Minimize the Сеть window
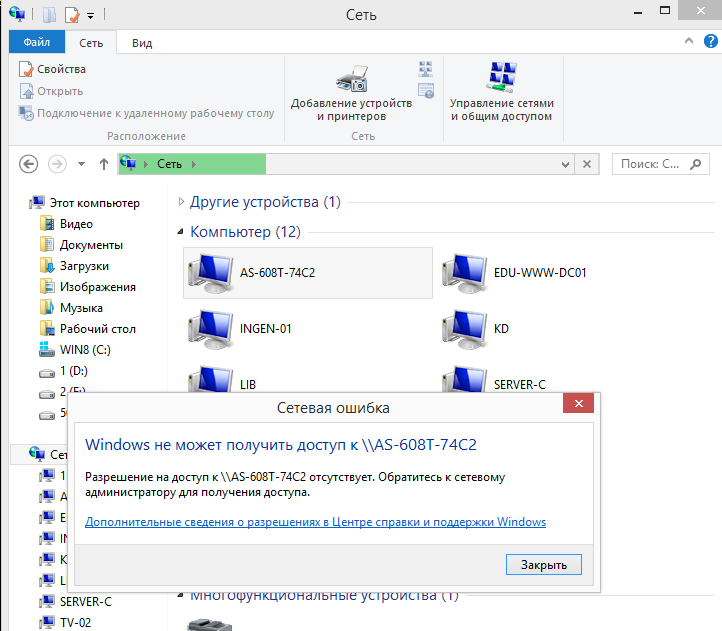 [x=638, y=12]
